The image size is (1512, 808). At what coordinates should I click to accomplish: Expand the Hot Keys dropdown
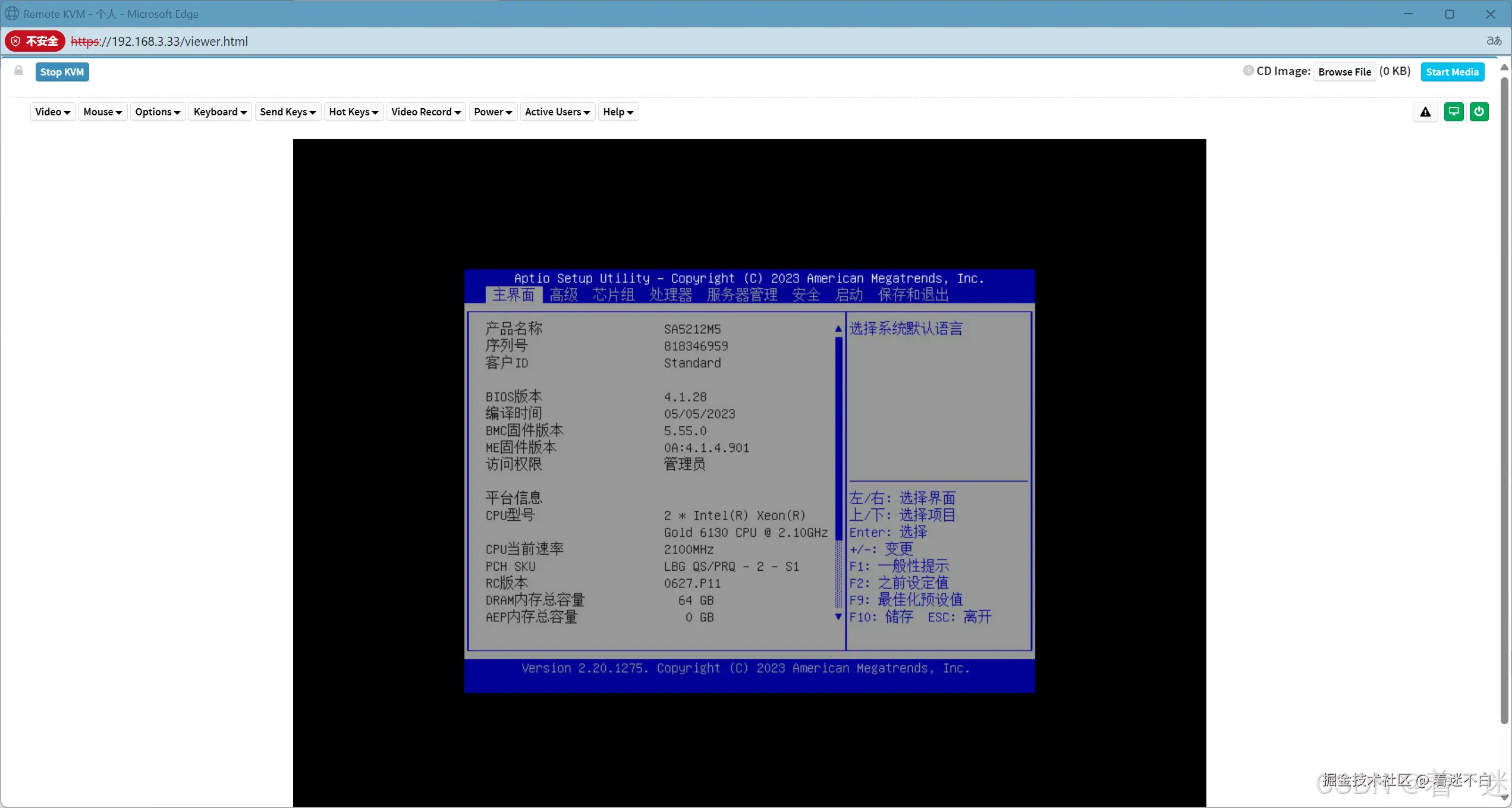click(x=353, y=112)
